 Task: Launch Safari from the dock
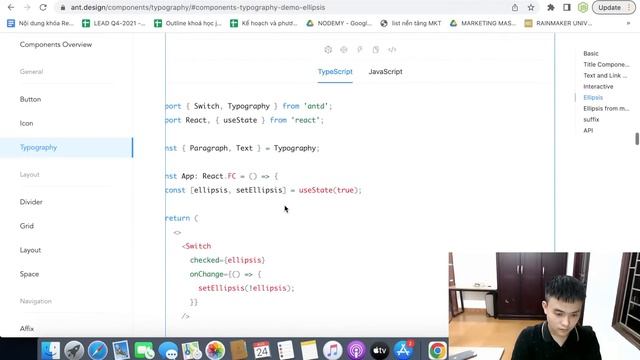(x=98, y=350)
